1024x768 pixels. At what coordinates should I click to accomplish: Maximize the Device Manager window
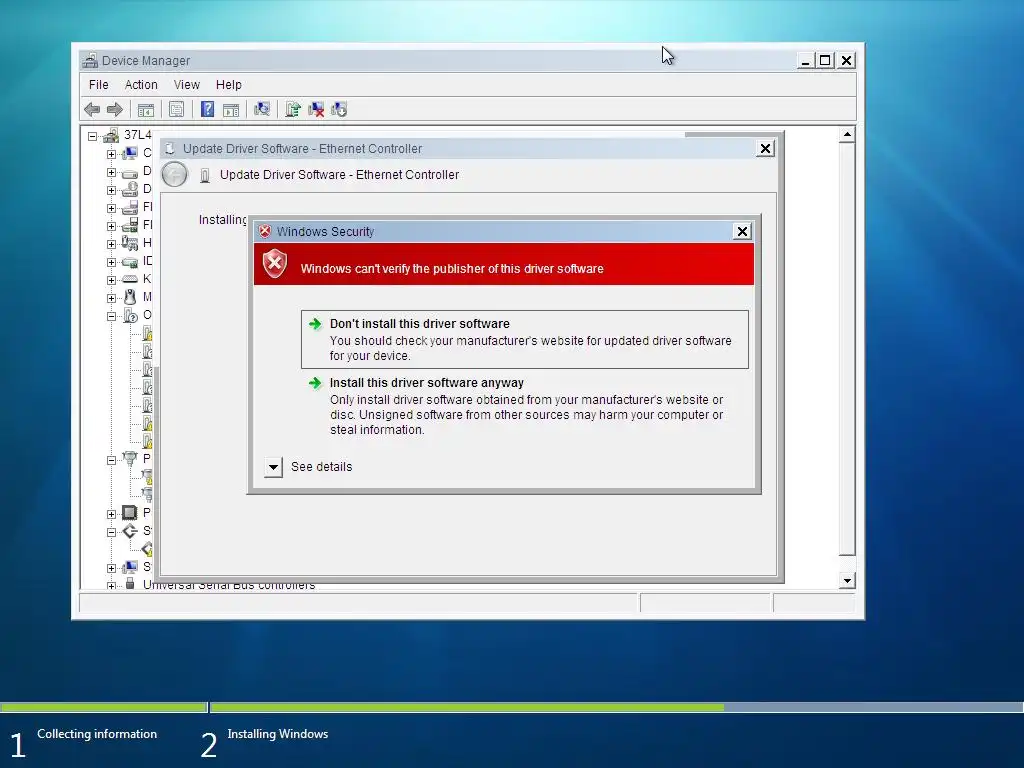825,61
